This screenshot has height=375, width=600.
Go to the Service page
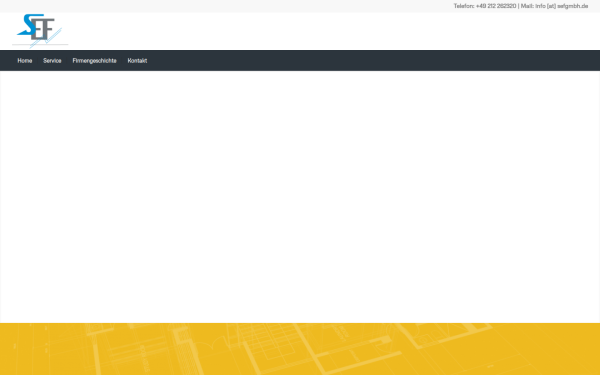pyautogui.click(x=52, y=60)
